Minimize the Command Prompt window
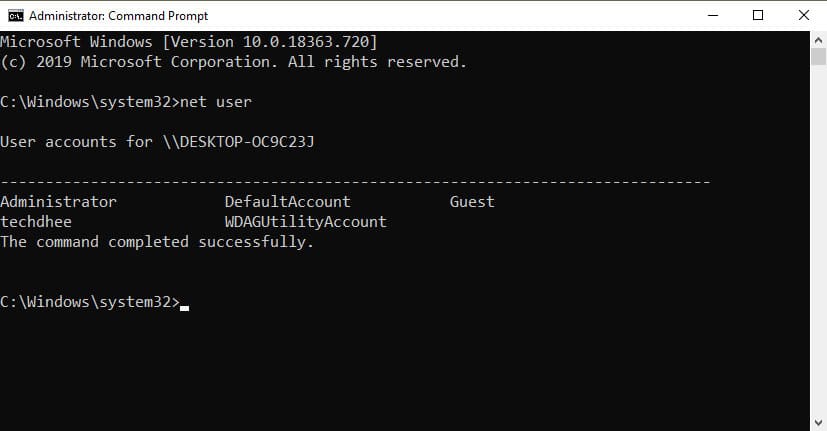Image resolution: width=827 pixels, height=431 pixels. (715, 15)
